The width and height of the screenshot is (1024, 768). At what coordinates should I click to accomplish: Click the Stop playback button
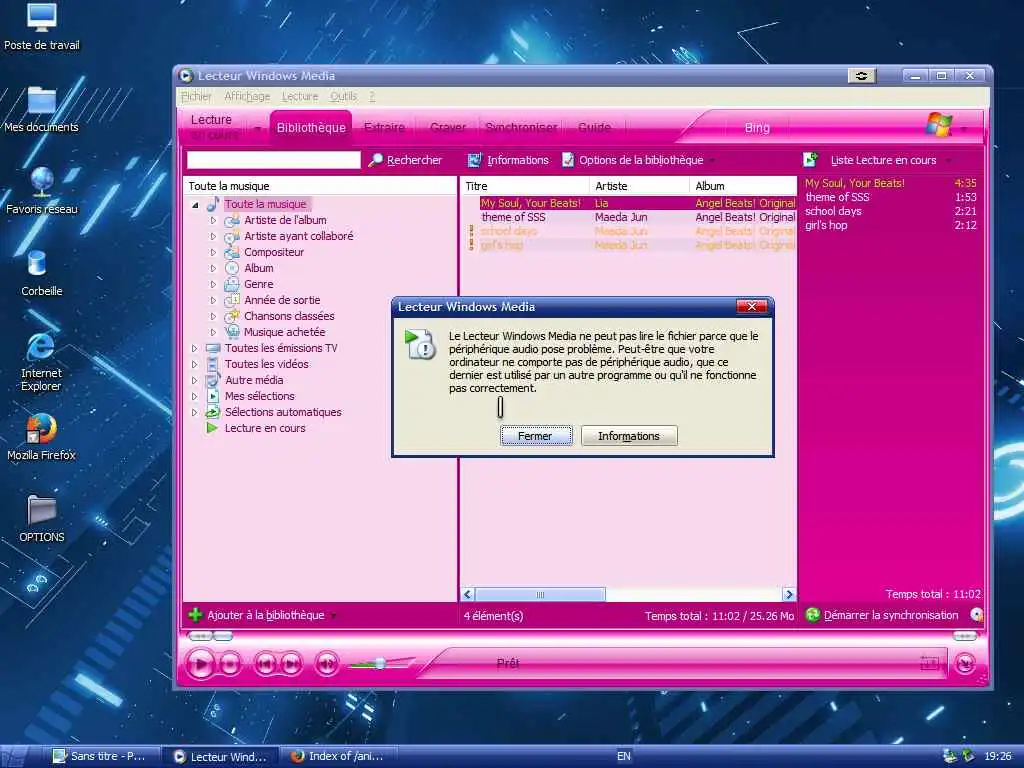click(230, 664)
